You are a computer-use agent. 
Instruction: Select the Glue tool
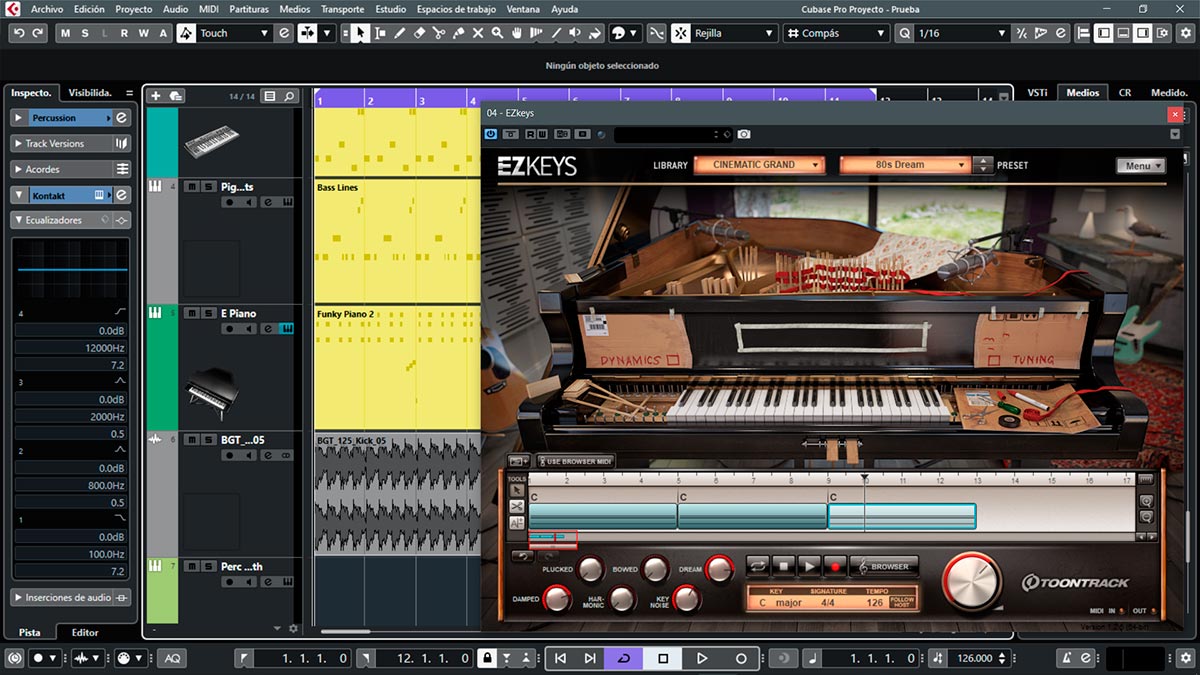(x=458, y=33)
